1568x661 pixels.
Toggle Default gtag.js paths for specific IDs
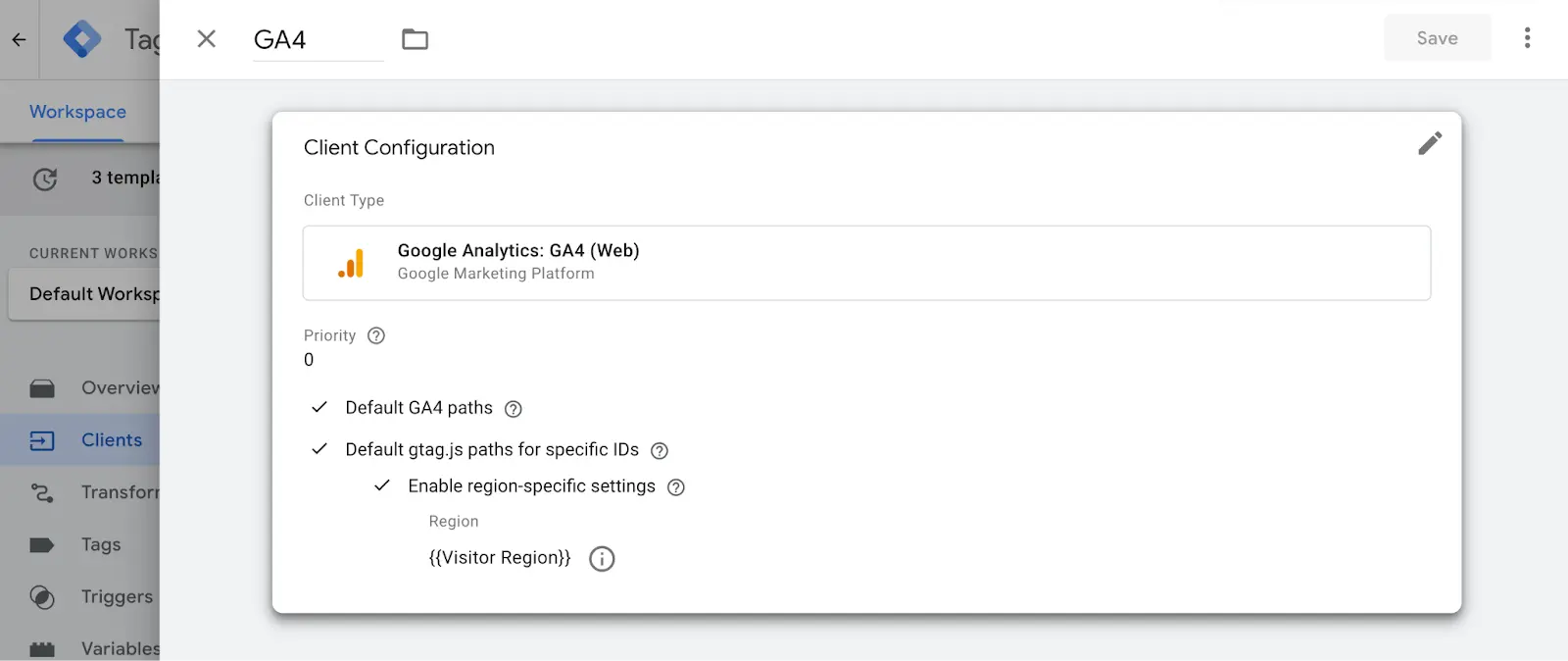(319, 449)
